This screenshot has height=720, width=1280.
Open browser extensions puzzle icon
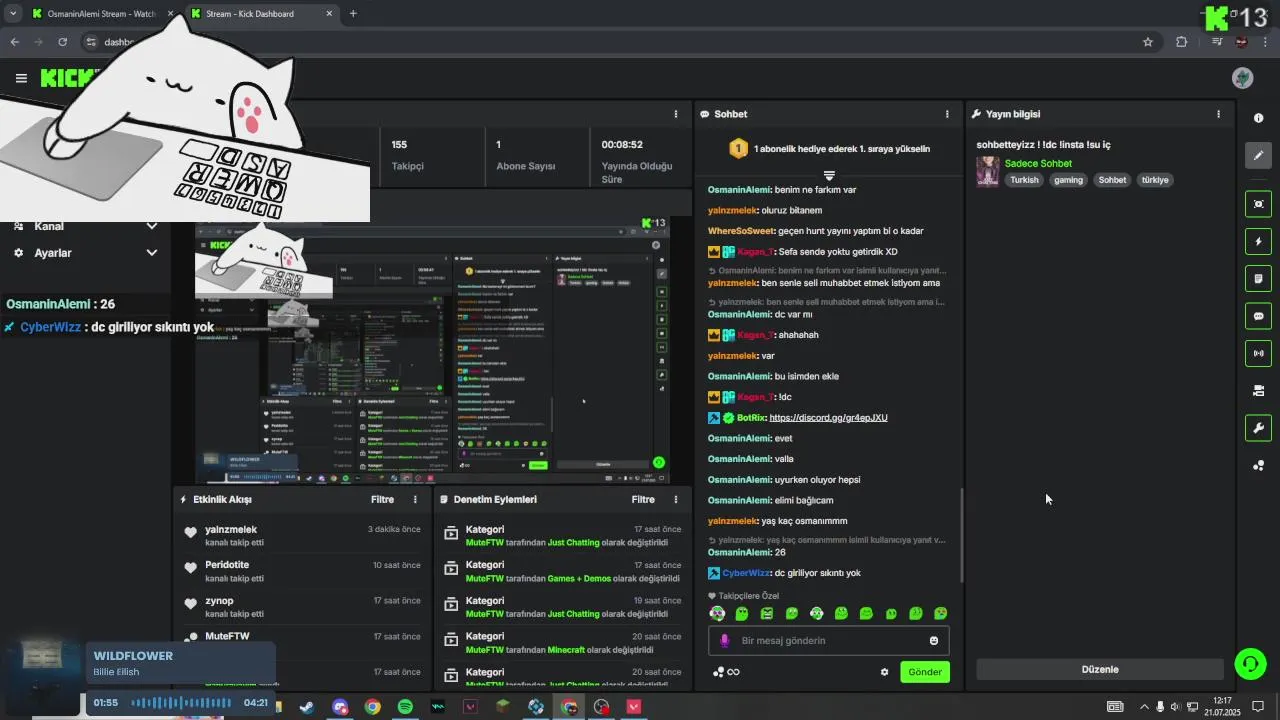(1182, 42)
